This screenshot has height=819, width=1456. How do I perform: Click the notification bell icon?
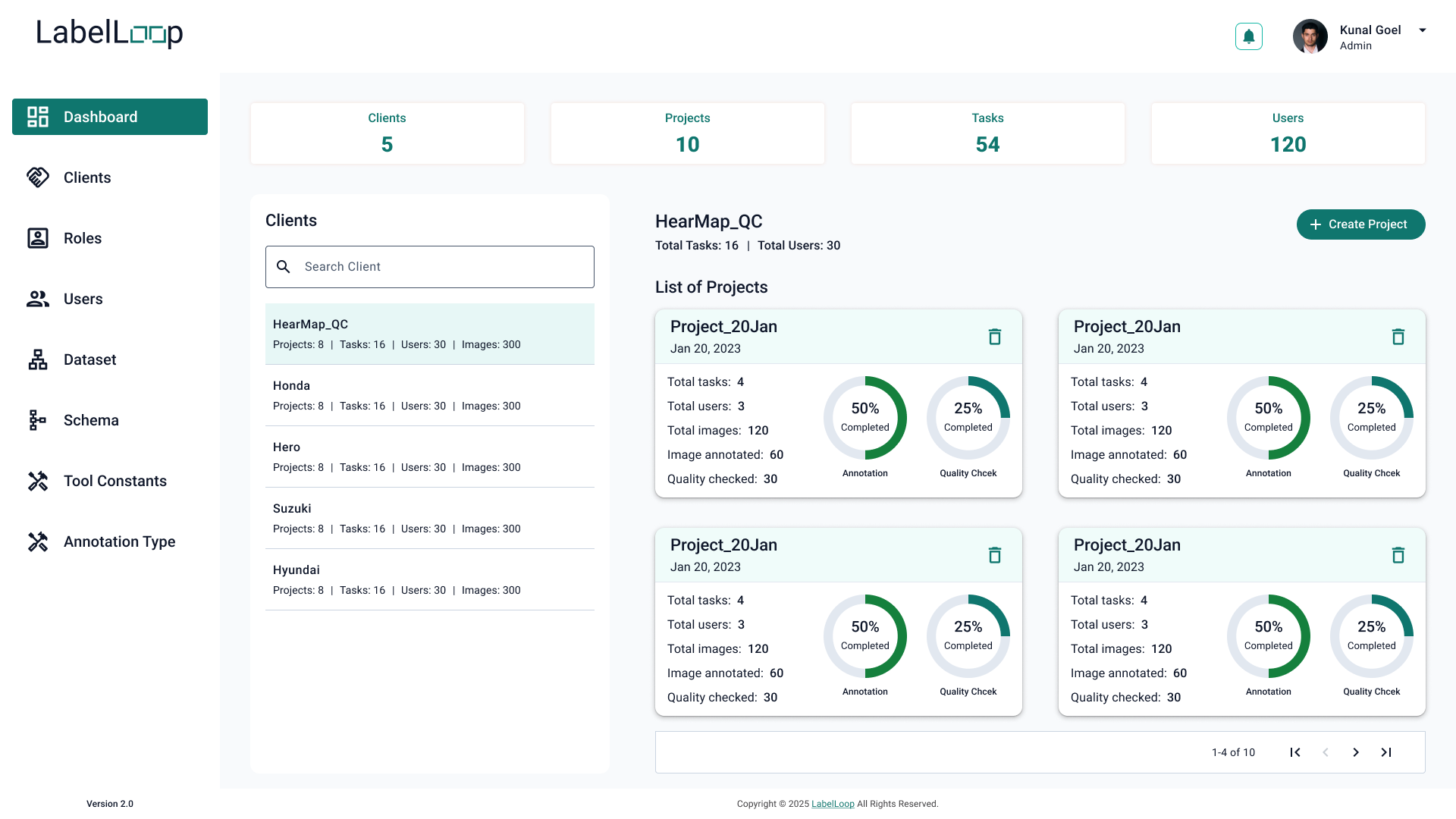pos(1249,36)
